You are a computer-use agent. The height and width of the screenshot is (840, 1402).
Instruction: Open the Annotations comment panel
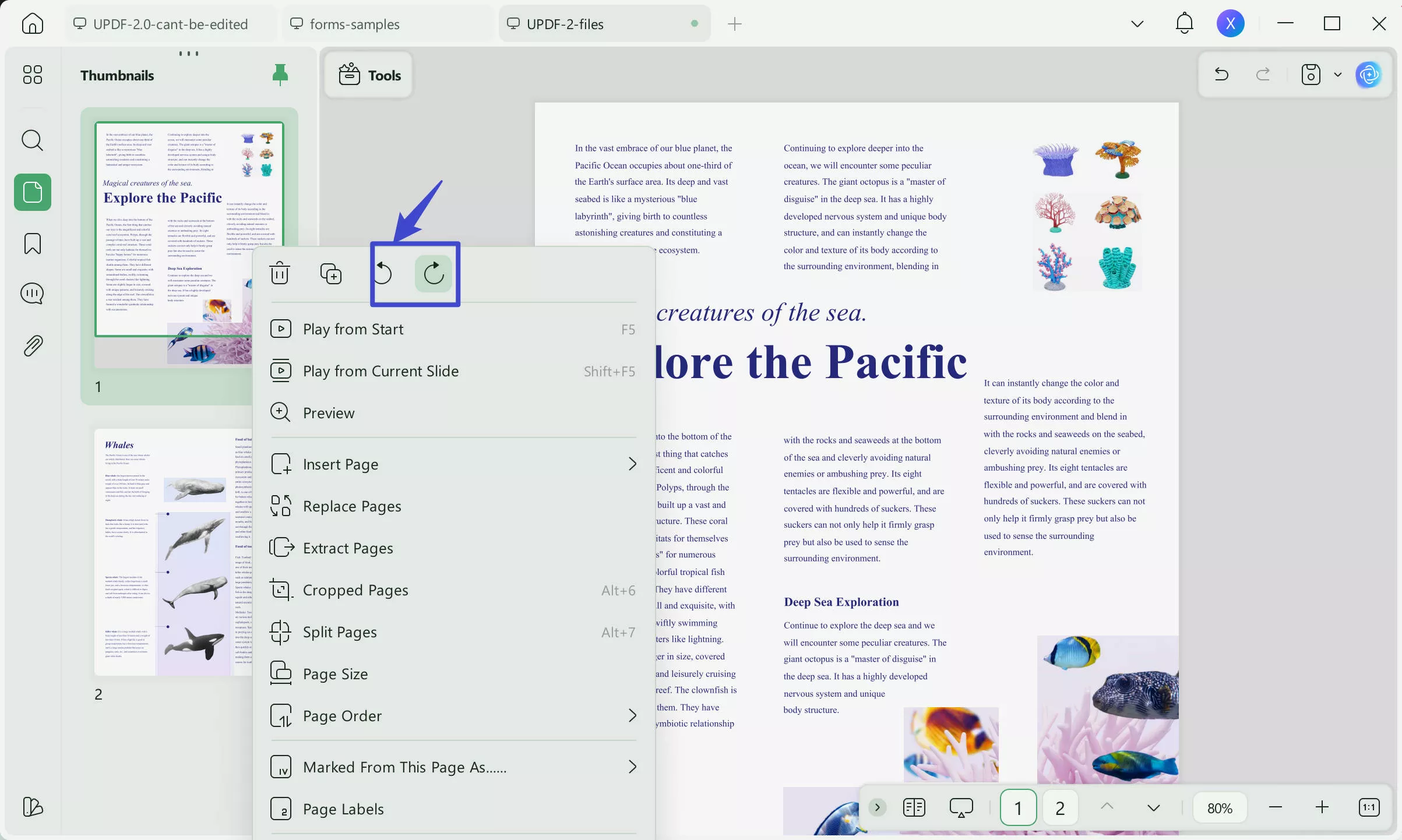point(32,294)
